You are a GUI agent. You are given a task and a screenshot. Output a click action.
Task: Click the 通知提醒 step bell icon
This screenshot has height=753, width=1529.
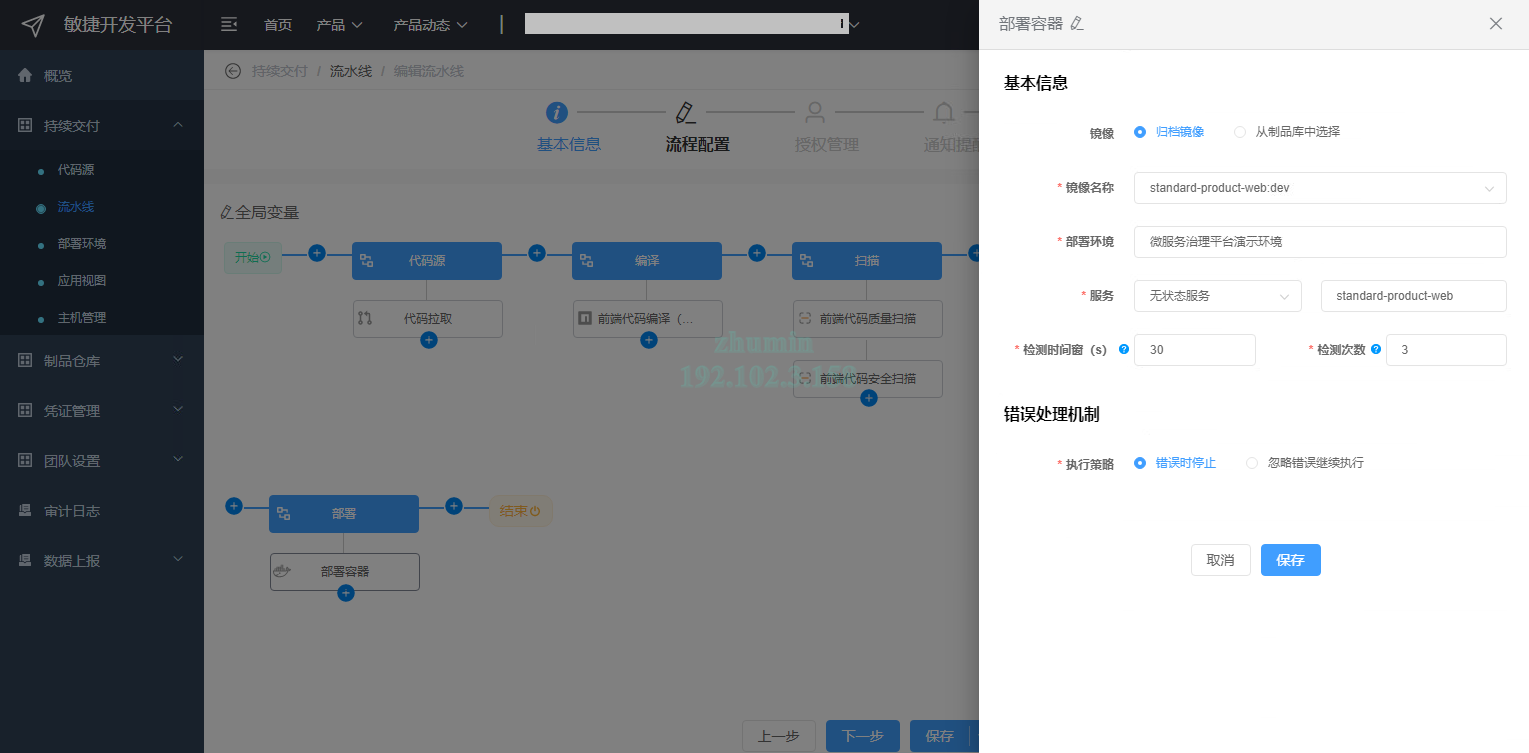coord(943,112)
